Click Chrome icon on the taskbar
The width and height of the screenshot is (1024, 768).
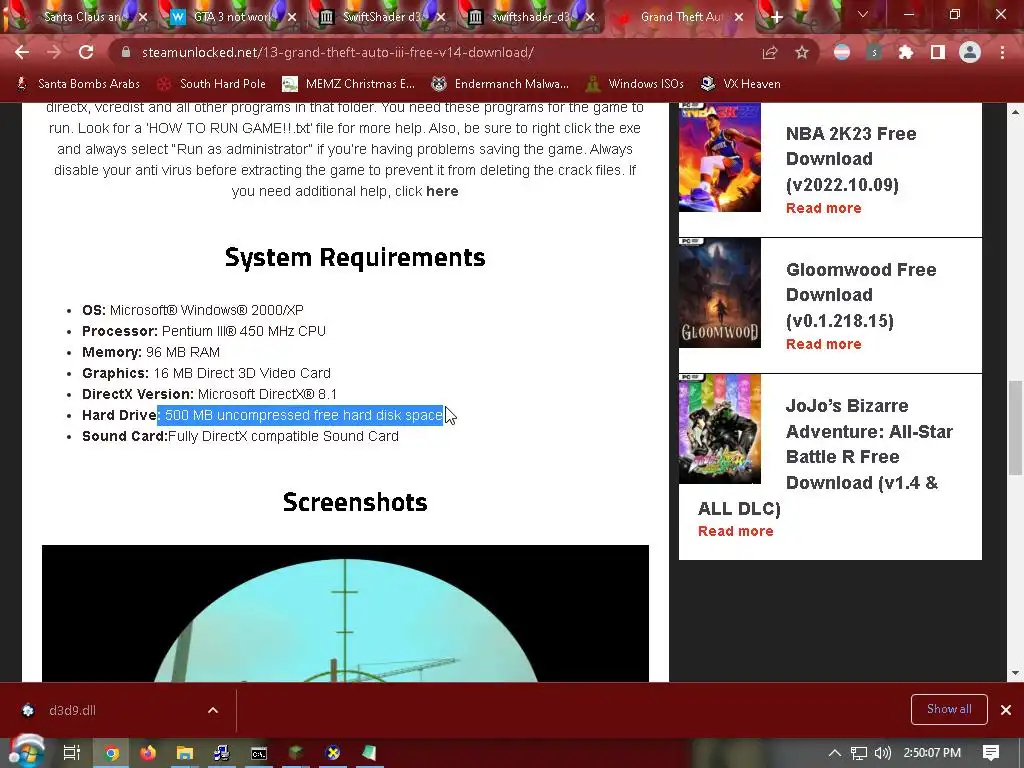point(112,753)
